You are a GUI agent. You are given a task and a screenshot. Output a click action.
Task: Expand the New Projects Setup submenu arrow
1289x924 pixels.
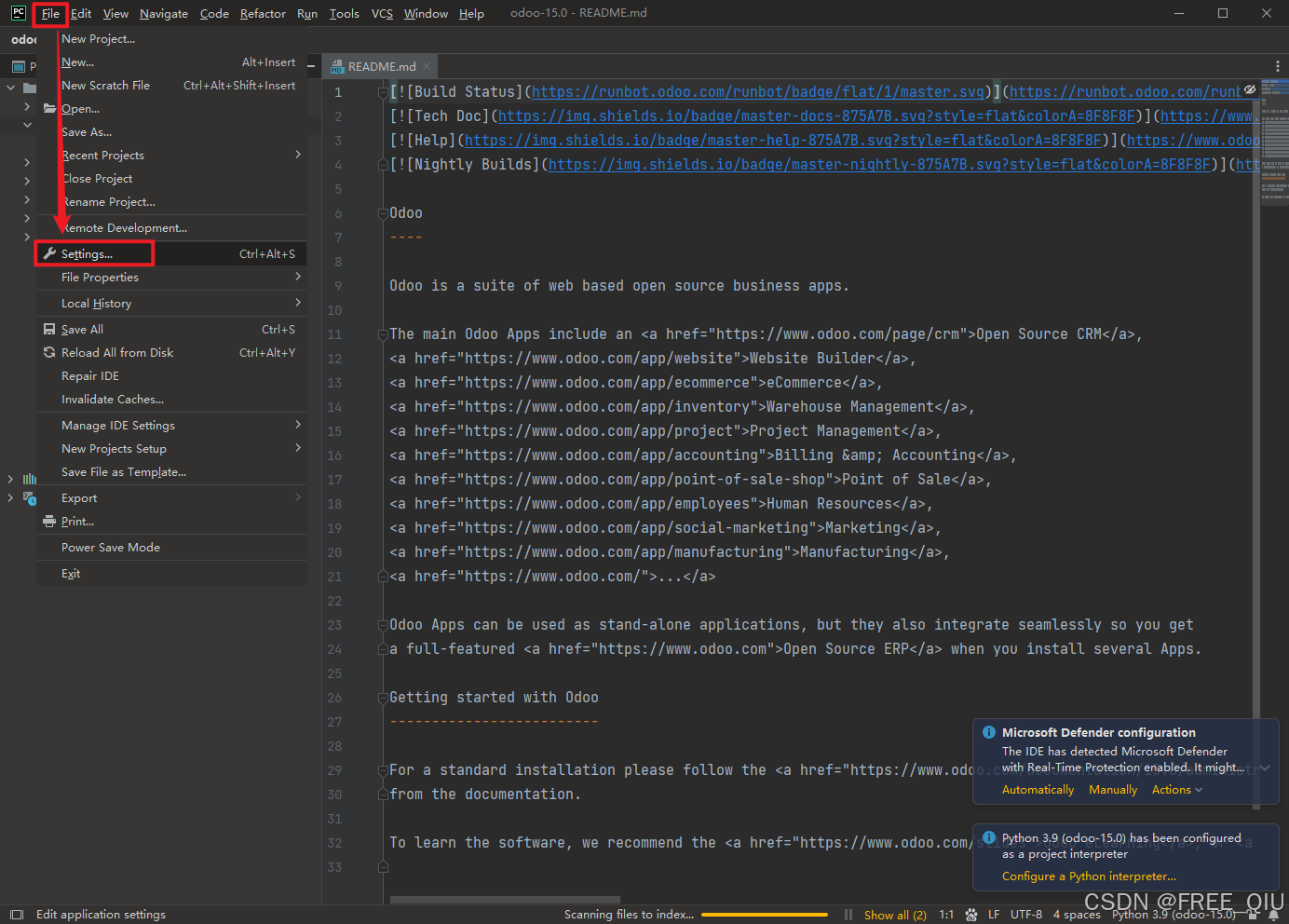pyautogui.click(x=298, y=448)
